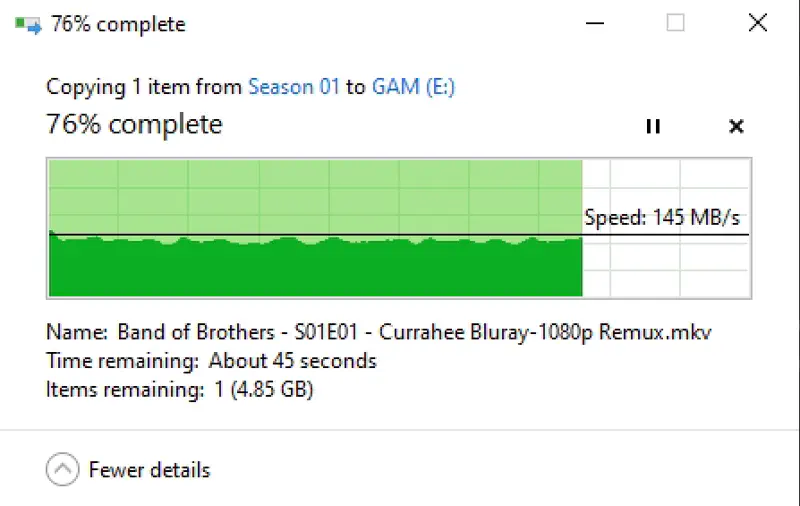Open the GAM (E:) destination link
This screenshot has height=506, width=800.
pyautogui.click(x=413, y=87)
